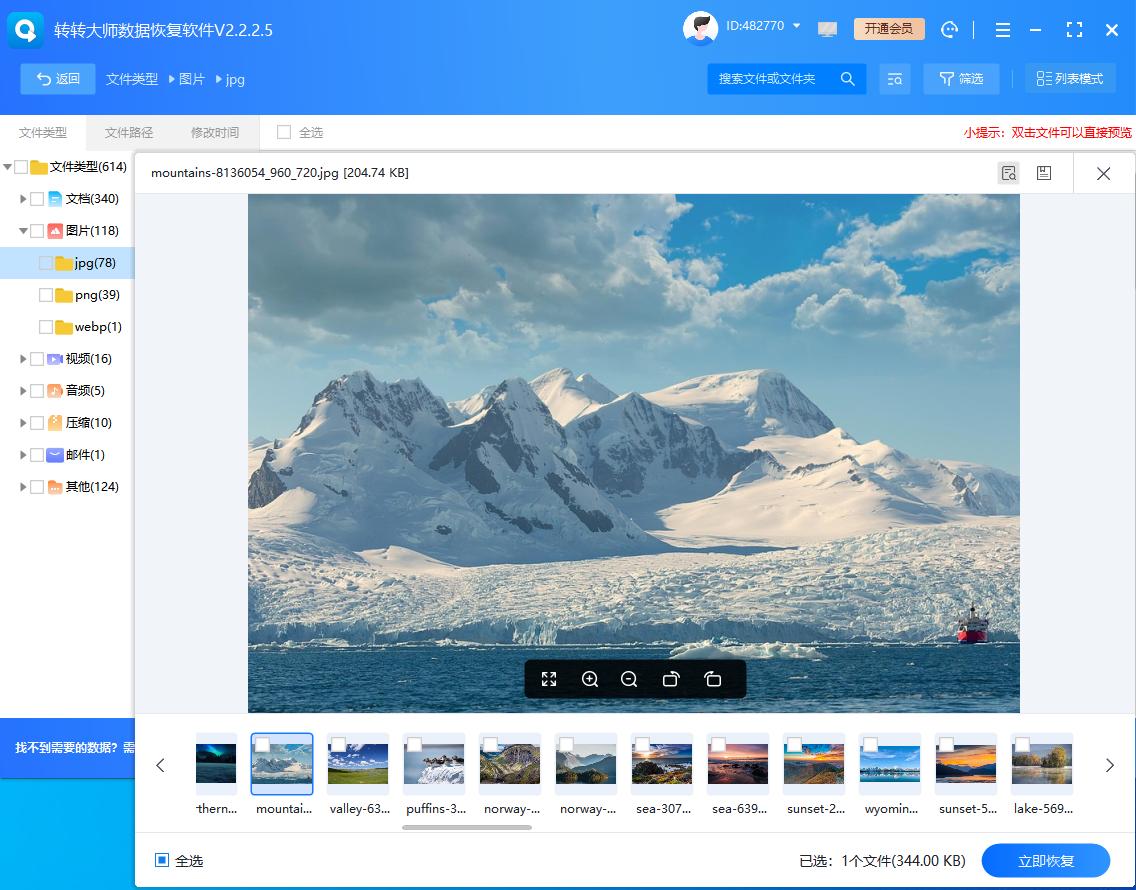This screenshot has width=1136, height=890.
Task: Rotate the image clockwise
Action: pos(712,679)
